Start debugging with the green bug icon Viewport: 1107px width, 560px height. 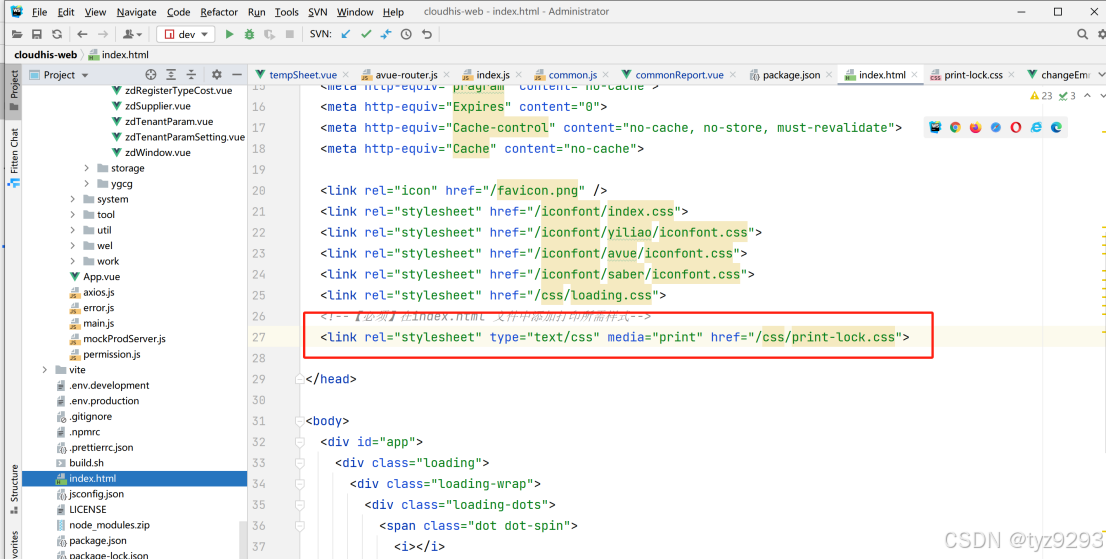click(249, 34)
